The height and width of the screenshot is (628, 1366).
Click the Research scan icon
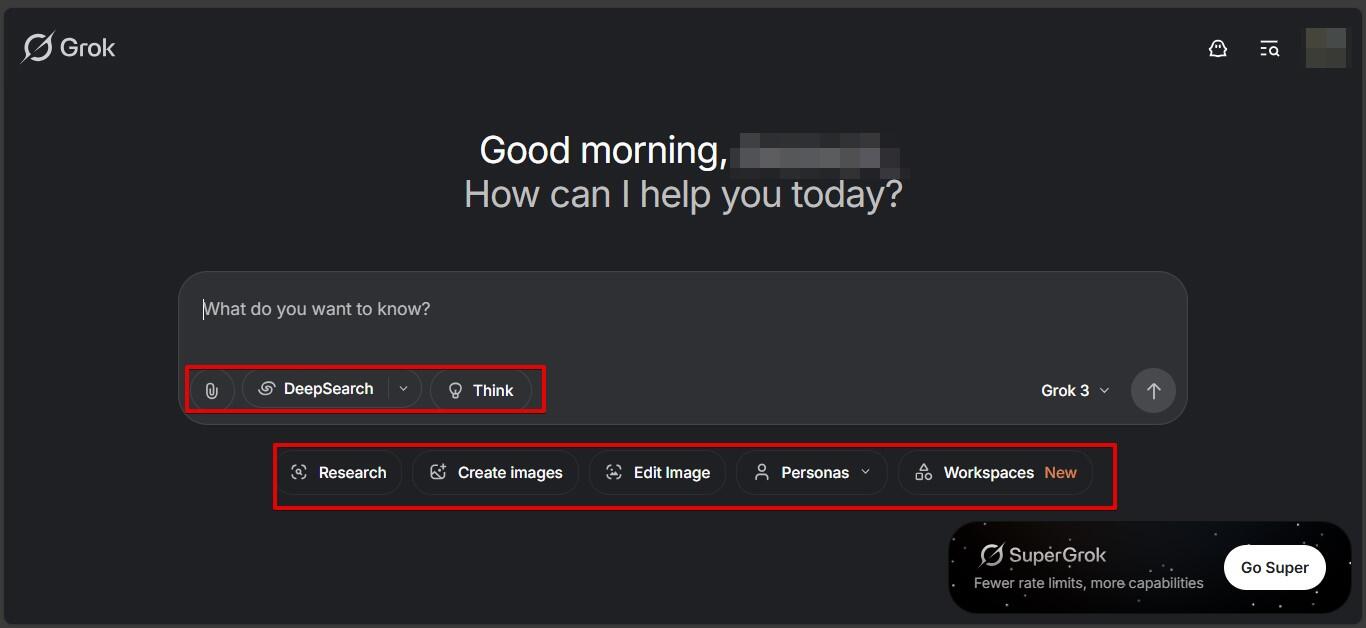point(299,472)
